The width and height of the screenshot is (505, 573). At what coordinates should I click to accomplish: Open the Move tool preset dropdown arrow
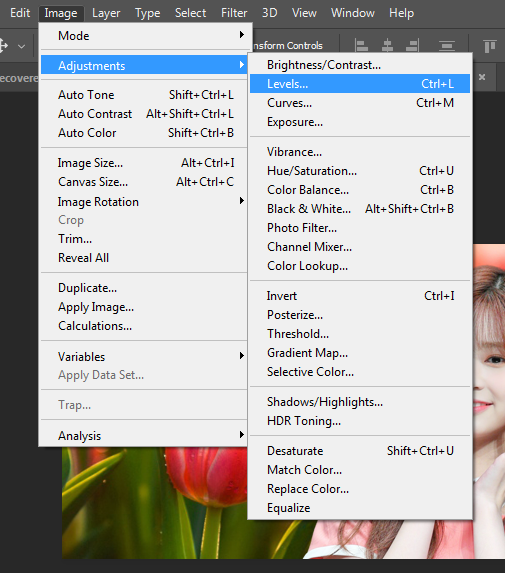(22, 46)
